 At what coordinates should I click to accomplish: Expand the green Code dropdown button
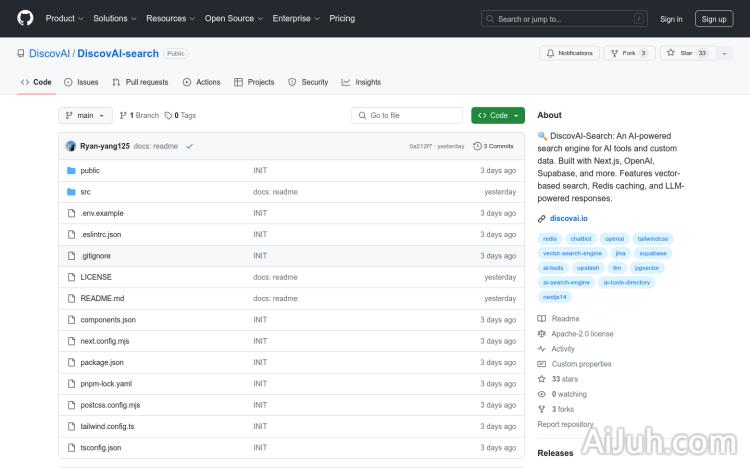click(x=498, y=115)
